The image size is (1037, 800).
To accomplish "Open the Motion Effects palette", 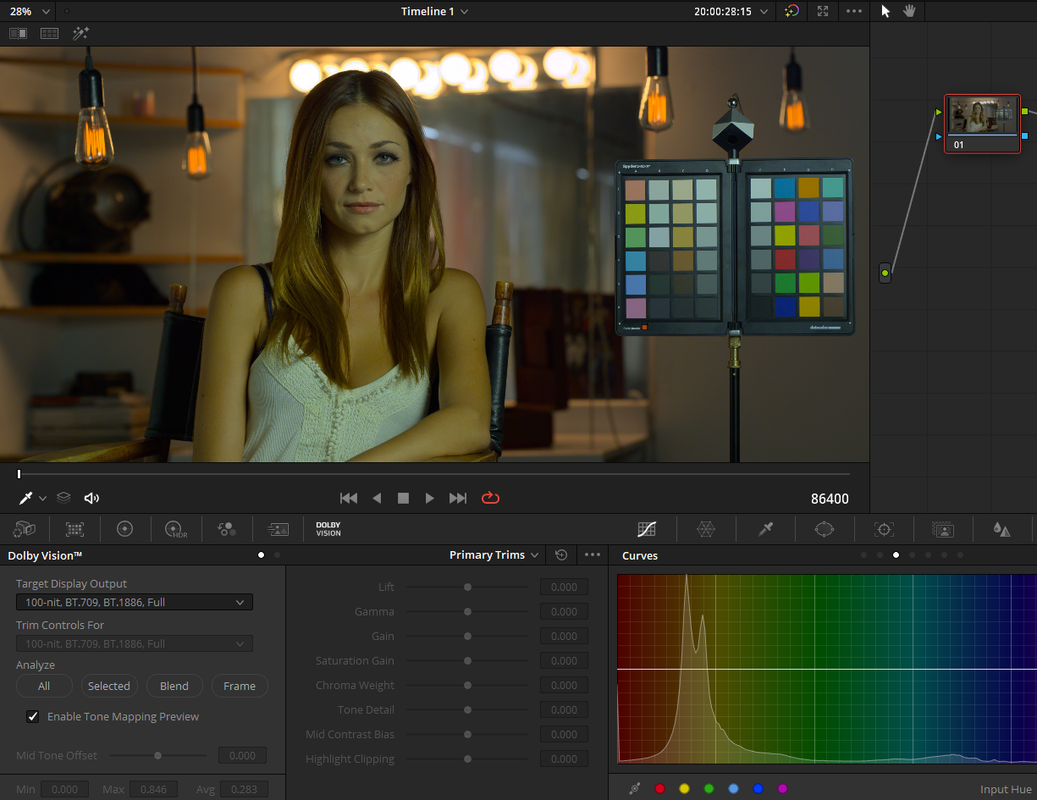I will click(278, 529).
